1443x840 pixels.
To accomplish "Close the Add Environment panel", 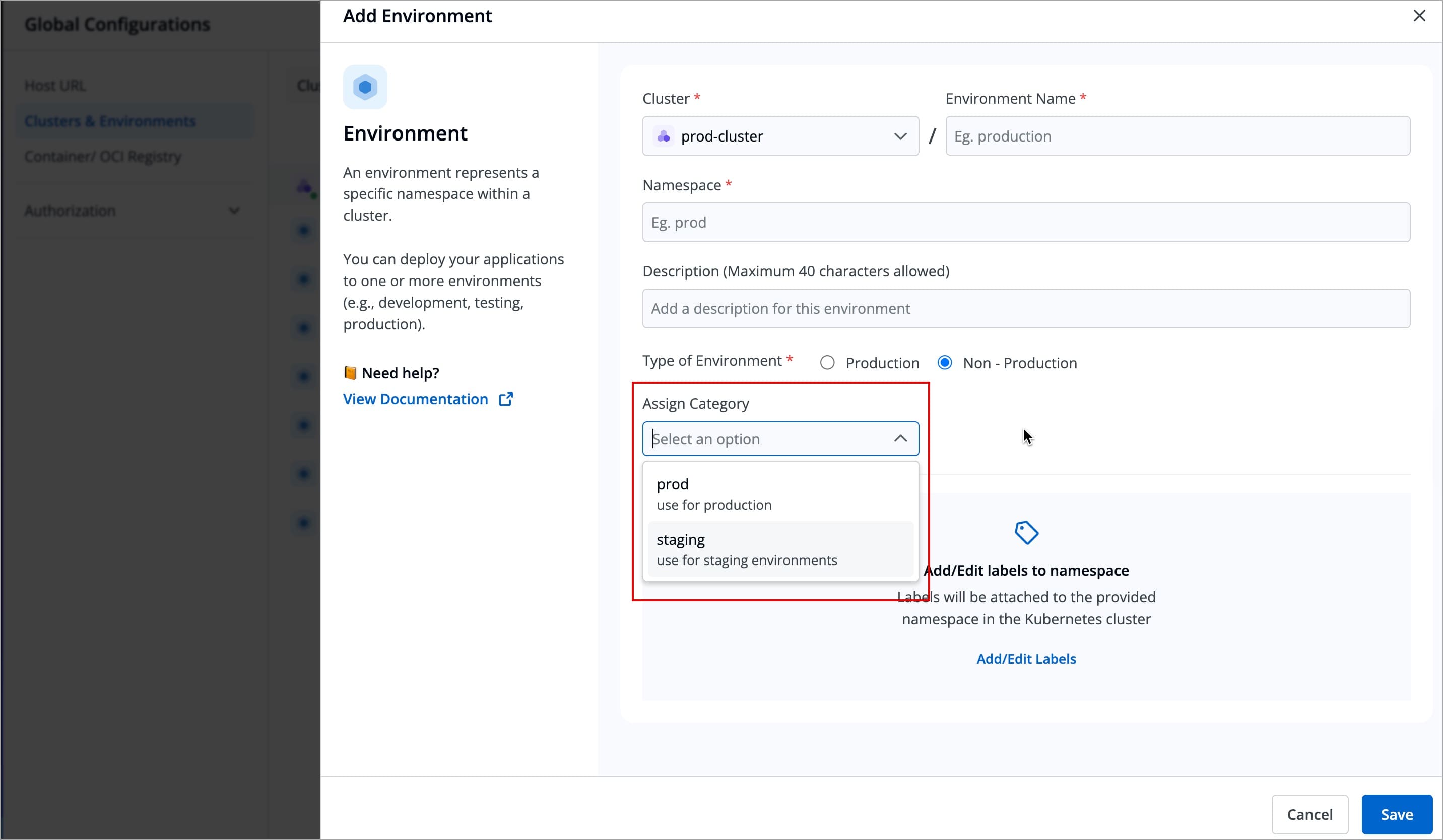I will 1419,16.
